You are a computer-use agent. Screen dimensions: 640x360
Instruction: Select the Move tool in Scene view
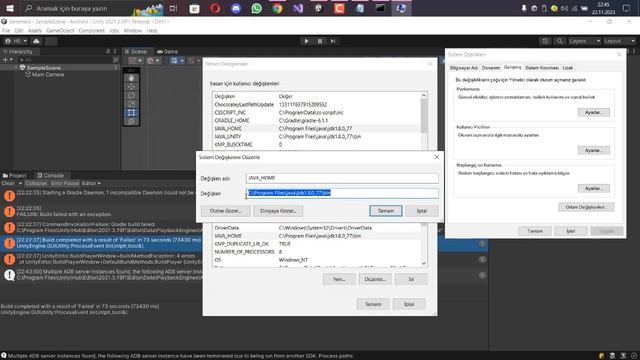[131, 87]
